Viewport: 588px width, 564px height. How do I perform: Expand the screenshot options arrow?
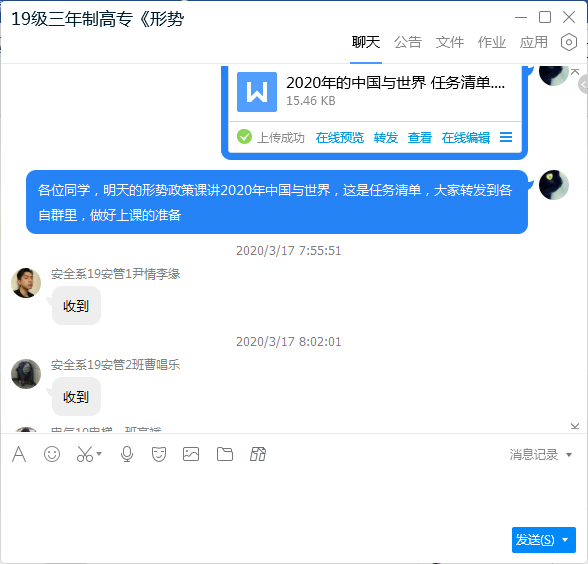[99, 454]
